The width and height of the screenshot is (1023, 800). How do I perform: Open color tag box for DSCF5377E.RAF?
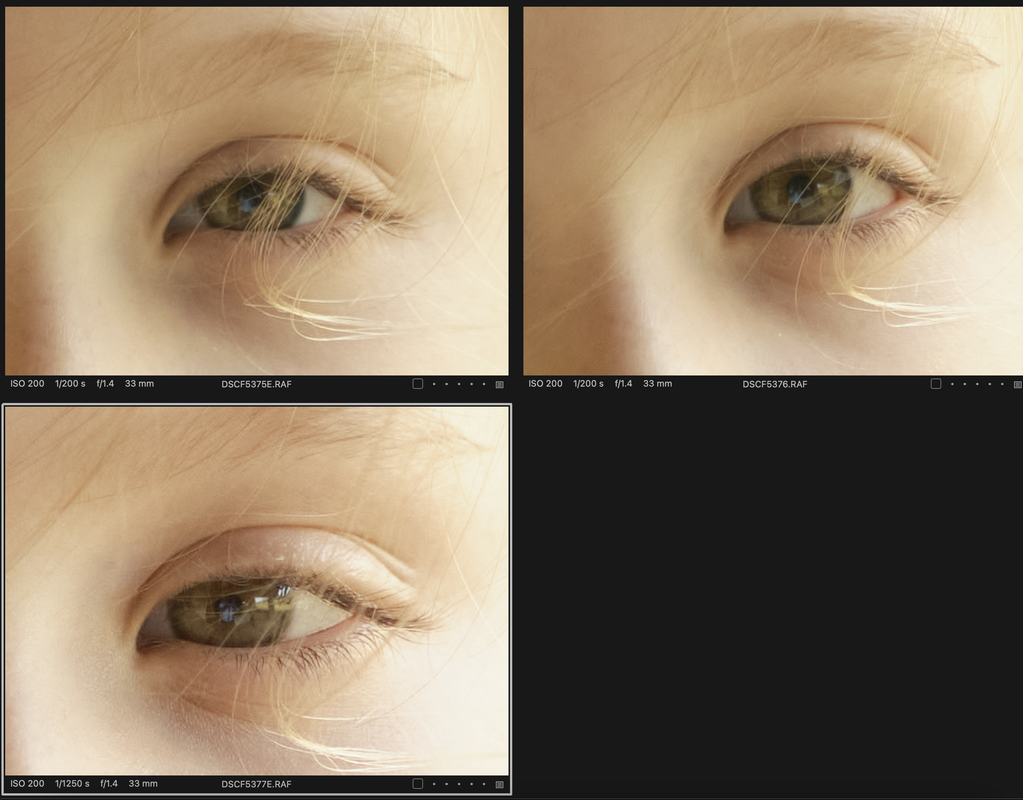418,784
